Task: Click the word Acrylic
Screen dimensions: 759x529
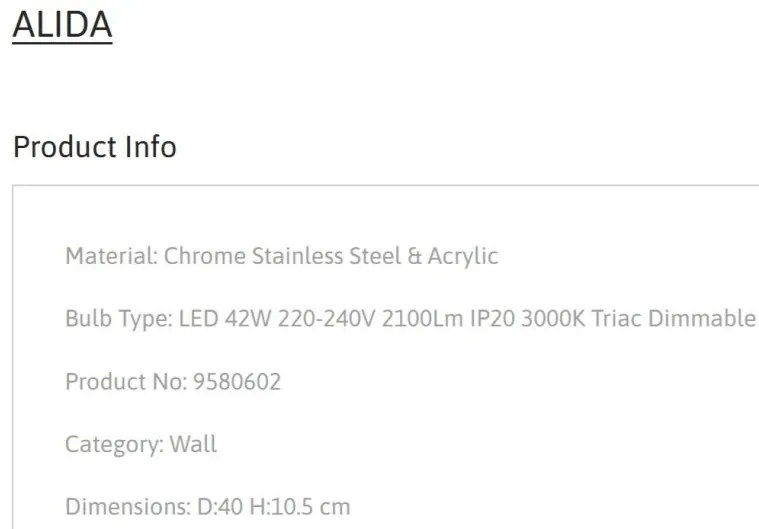Action: pyautogui.click(x=463, y=257)
